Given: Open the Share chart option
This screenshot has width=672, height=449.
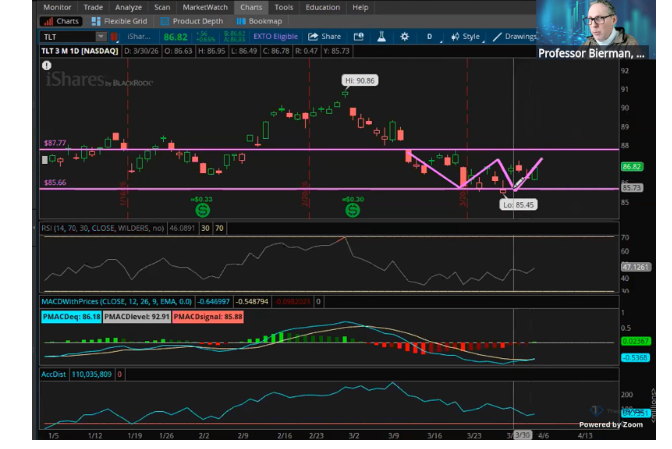Looking at the screenshot, I should tap(324, 36).
